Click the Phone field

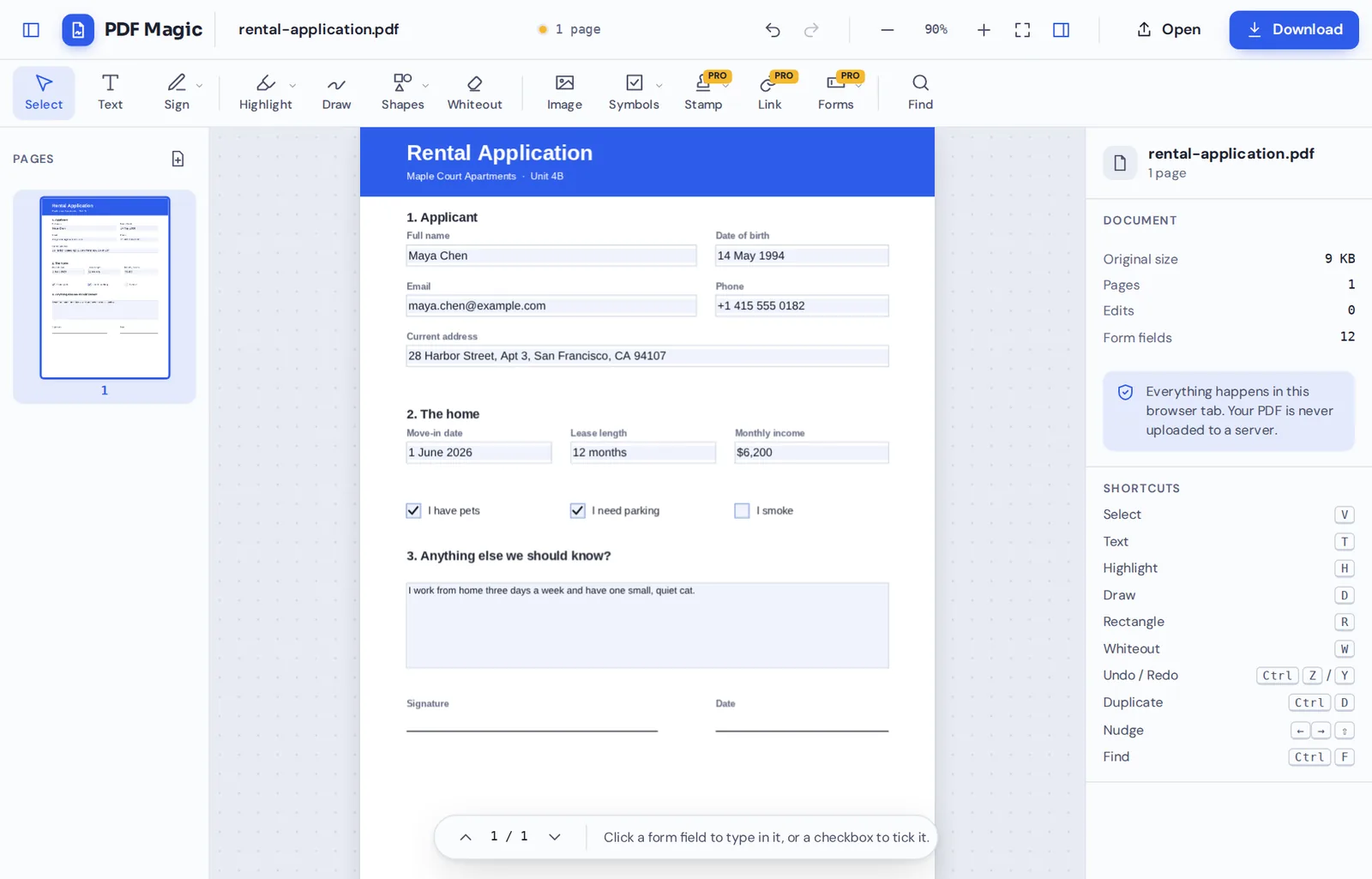tap(802, 306)
